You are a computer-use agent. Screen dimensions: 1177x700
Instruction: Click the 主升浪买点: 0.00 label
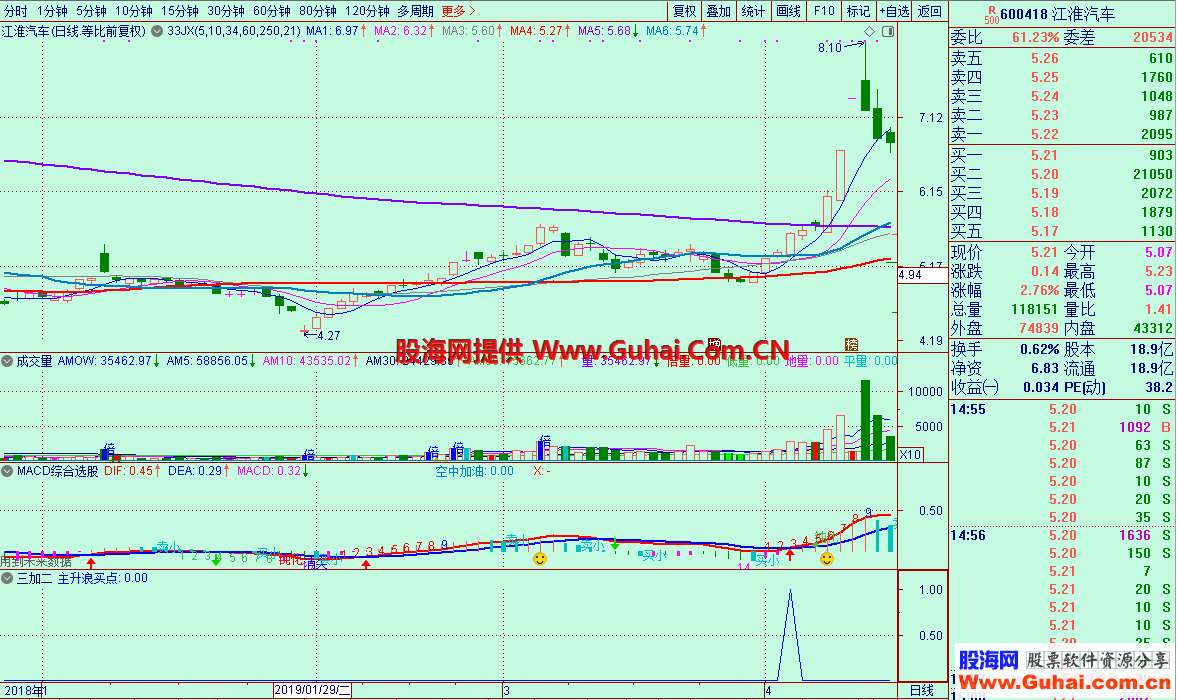103,578
